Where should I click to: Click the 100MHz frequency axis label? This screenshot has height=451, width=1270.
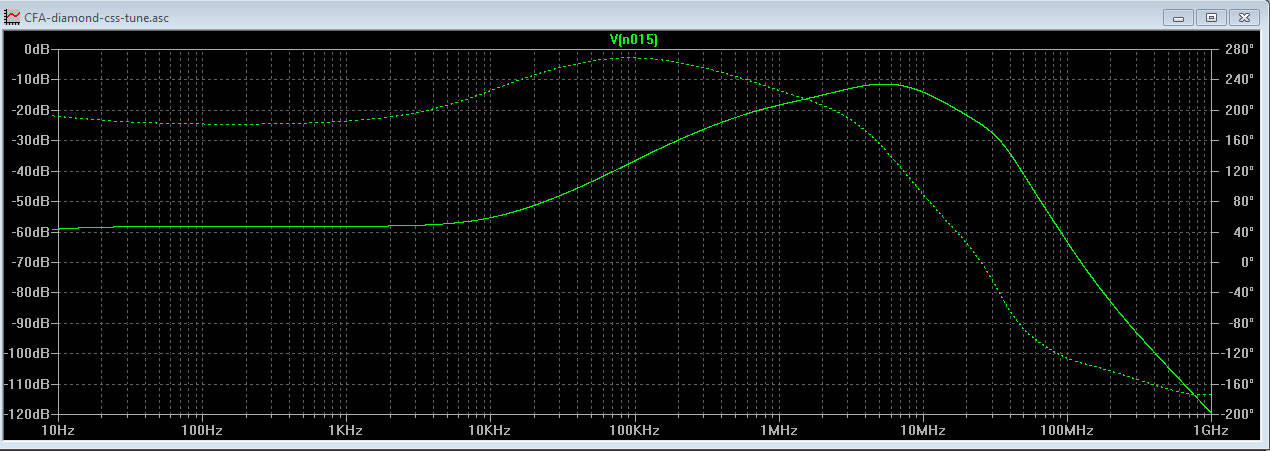[1065, 430]
